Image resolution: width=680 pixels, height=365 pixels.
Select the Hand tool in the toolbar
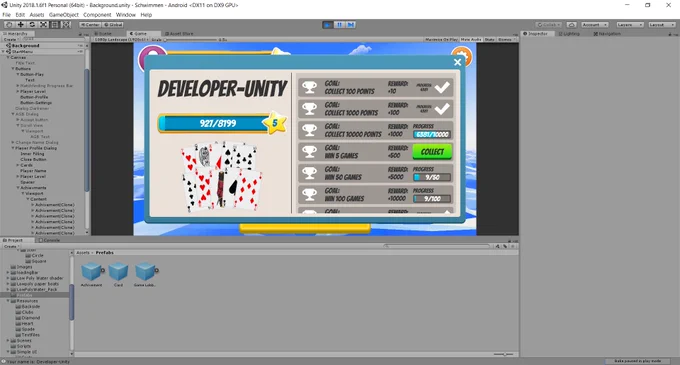9,25
